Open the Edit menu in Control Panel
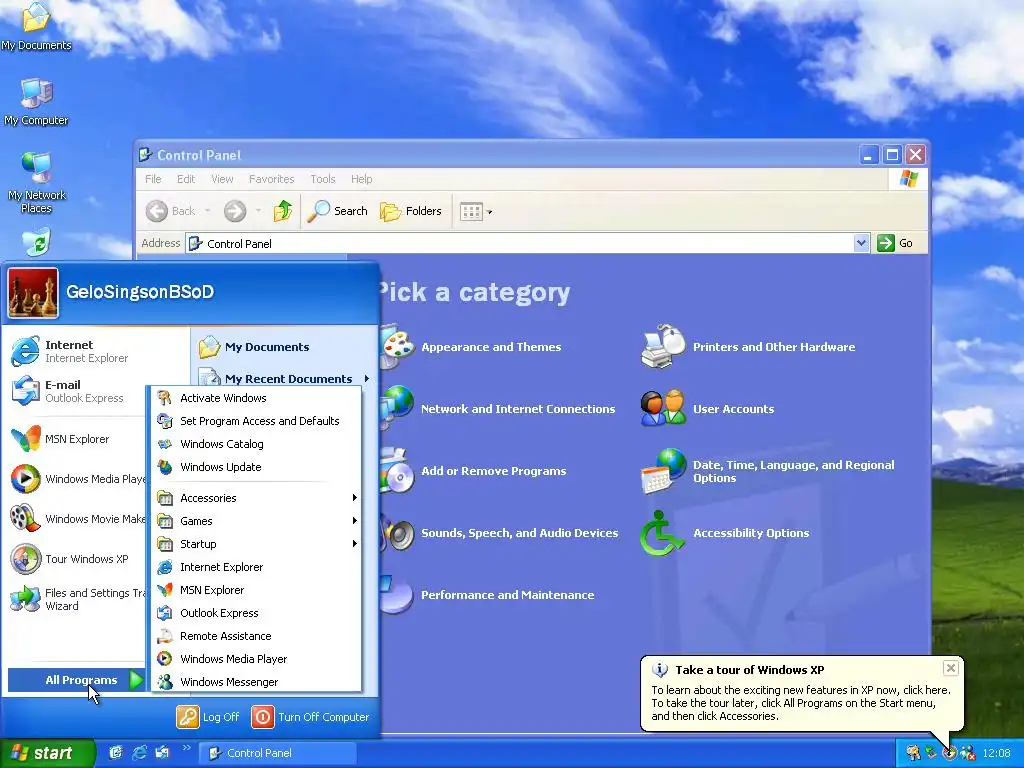Screen dimensions: 1024x768 (x=186, y=179)
